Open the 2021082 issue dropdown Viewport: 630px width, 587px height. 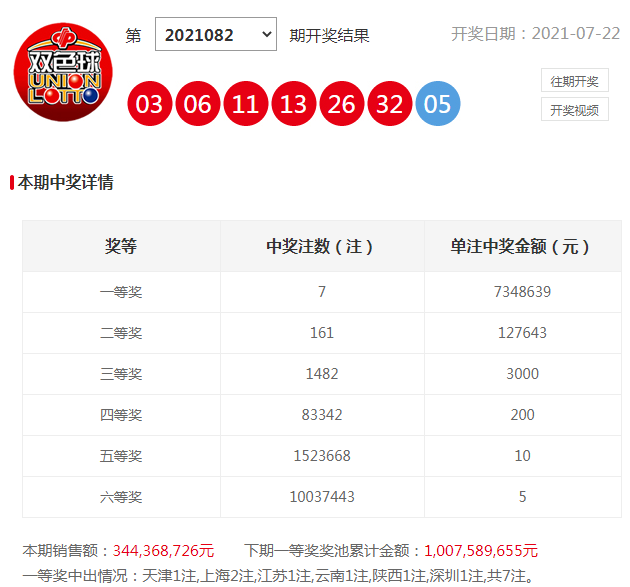[x=215, y=35]
